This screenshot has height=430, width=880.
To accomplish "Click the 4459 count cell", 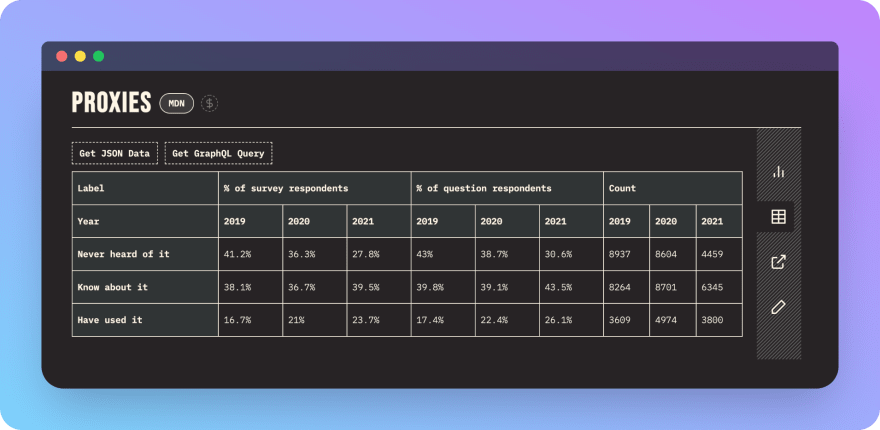I will [x=719, y=254].
